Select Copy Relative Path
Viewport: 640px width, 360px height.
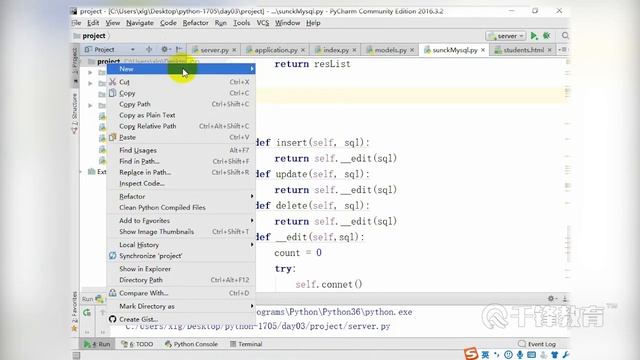[181, 126]
